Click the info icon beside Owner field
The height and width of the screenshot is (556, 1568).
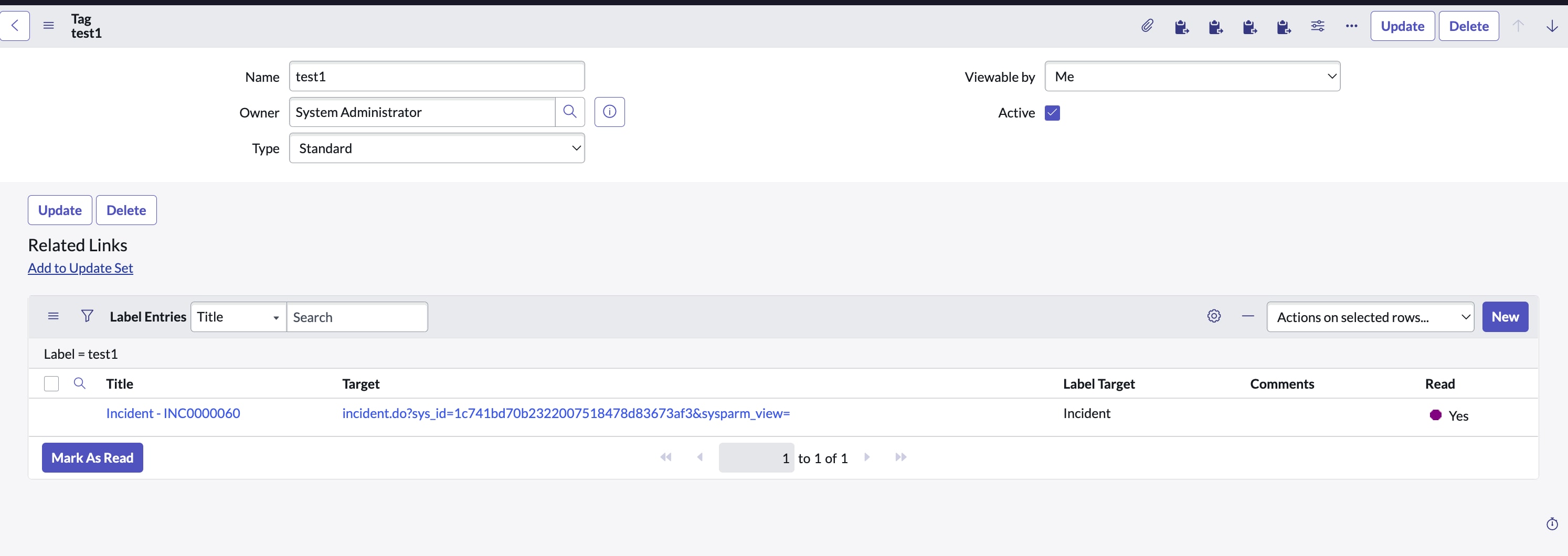click(610, 112)
